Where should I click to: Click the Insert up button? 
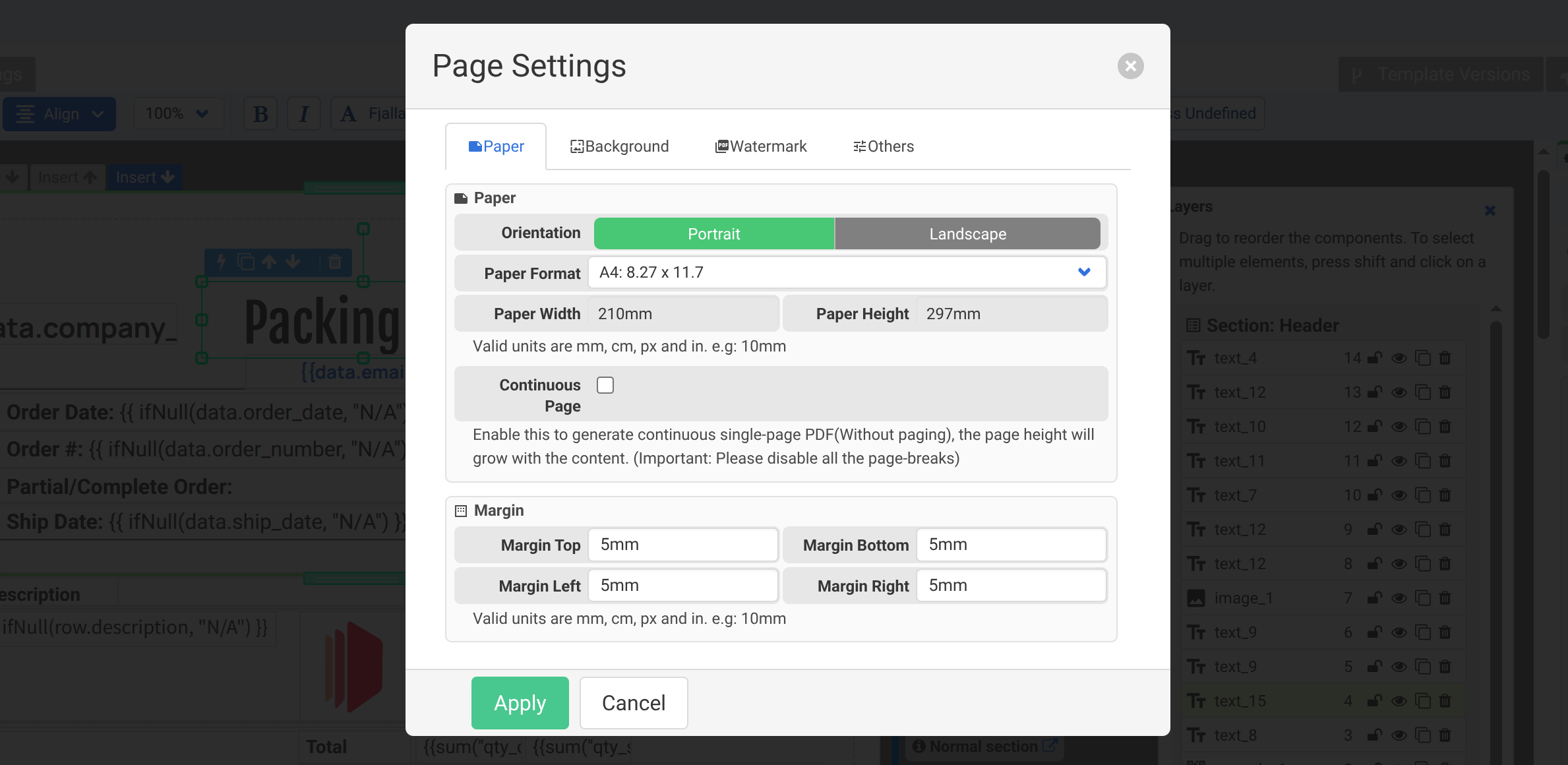pos(67,177)
